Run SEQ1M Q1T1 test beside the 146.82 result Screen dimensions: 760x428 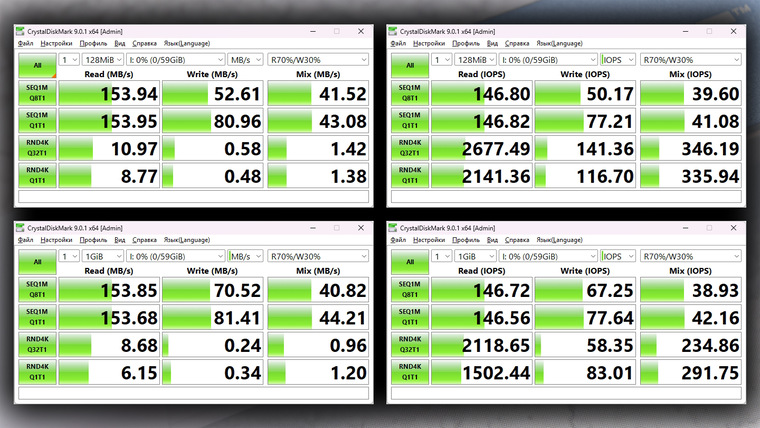(x=410, y=121)
